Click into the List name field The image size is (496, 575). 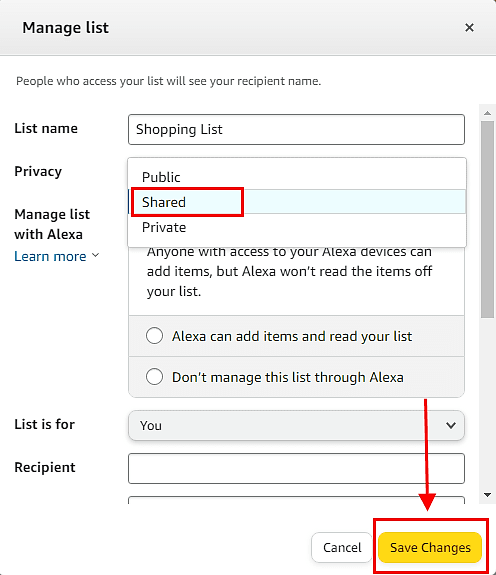pyautogui.click(x=296, y=129)
